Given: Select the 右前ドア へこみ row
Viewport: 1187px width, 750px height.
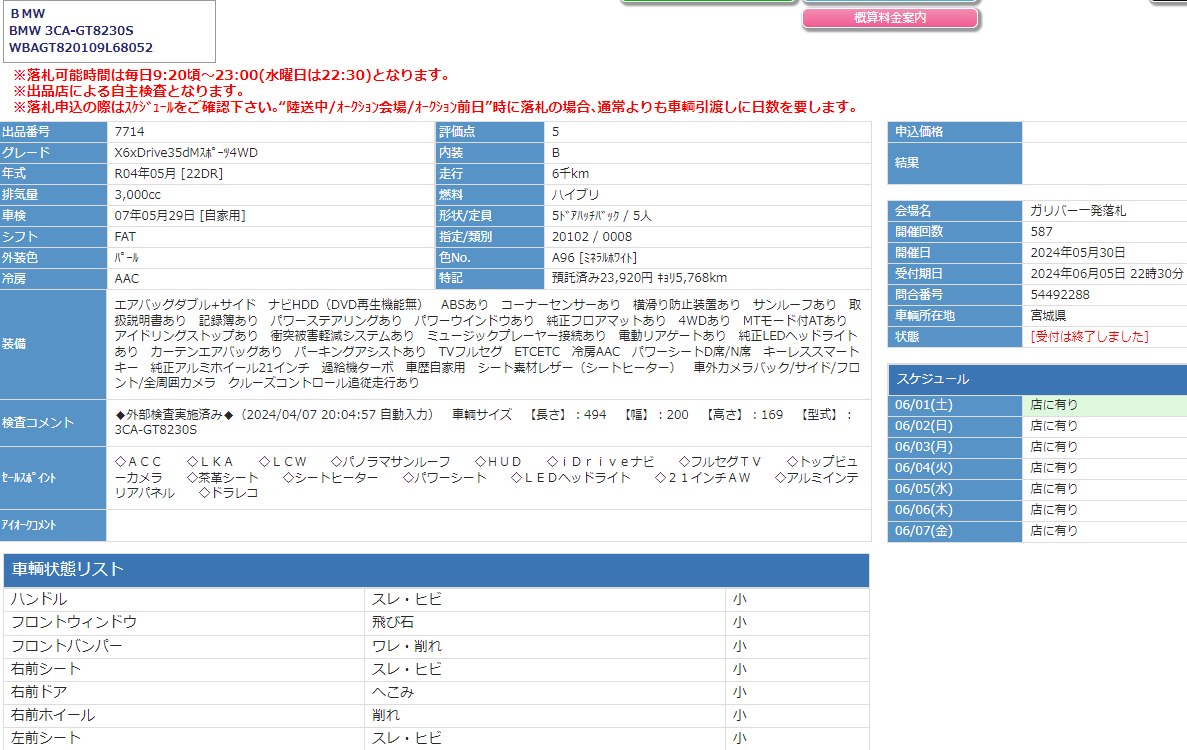Looking at the screenshot, I should click(436, 692).
